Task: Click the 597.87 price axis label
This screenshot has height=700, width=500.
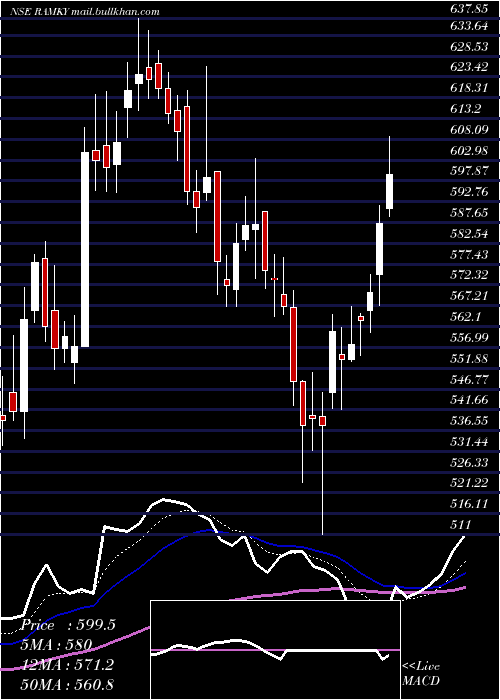Action: pos(469,171)
